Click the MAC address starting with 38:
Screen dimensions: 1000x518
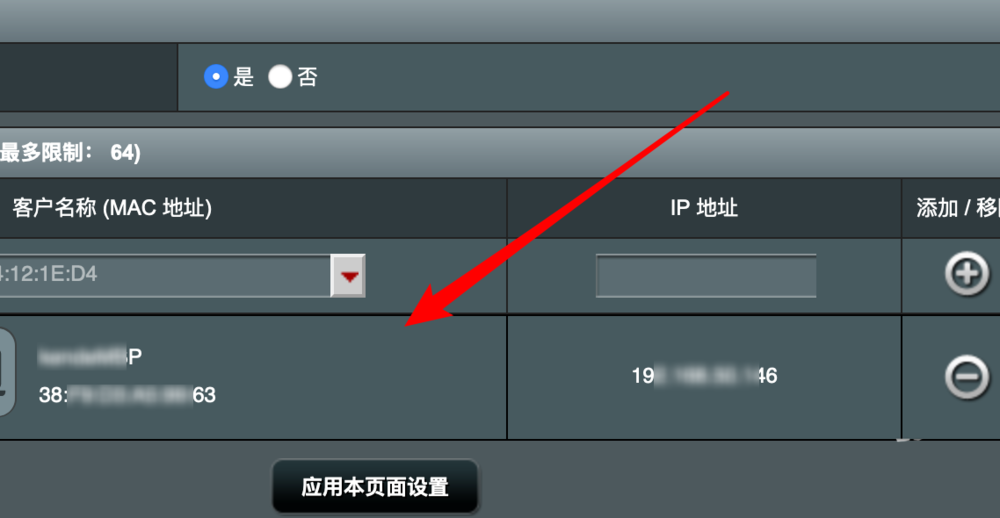127,396
